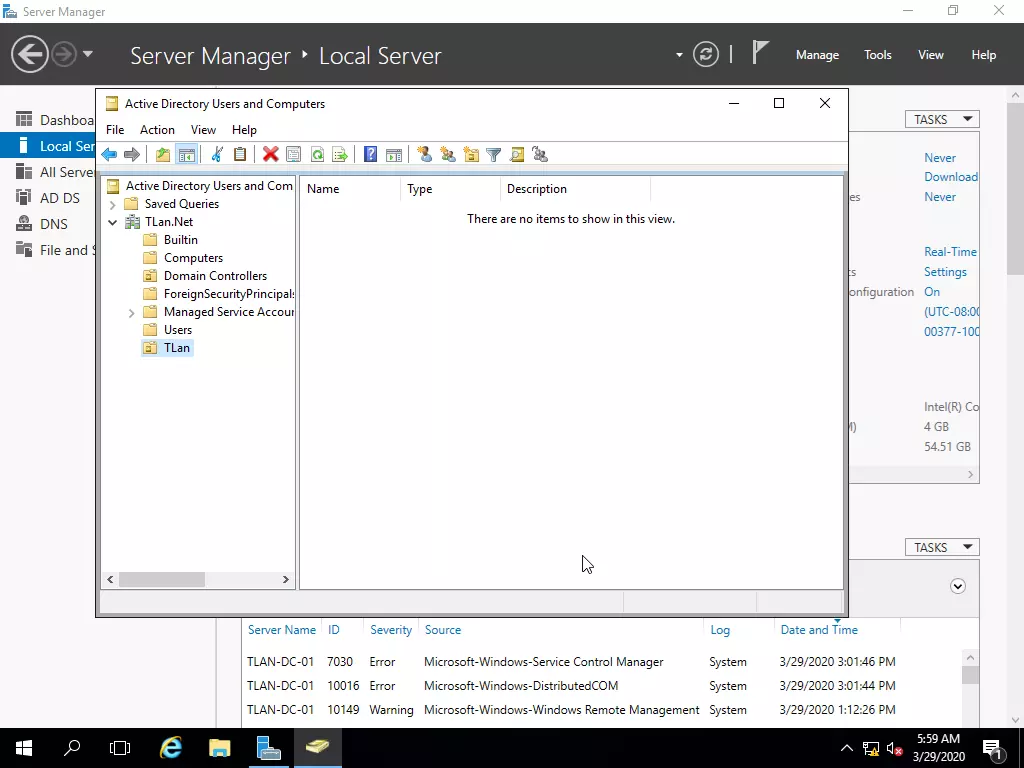Click tree pane scroll right arrow

click(x=285, y=579)
